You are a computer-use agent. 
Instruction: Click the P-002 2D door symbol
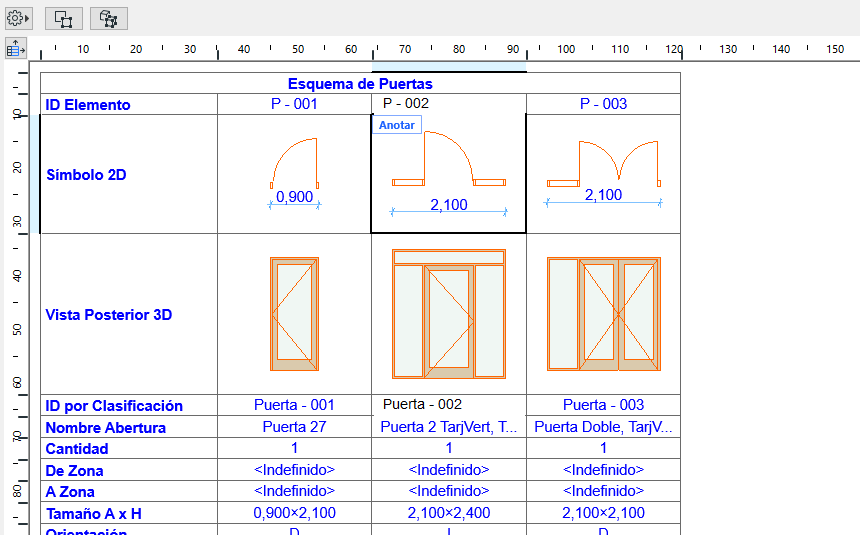point(449,159)
